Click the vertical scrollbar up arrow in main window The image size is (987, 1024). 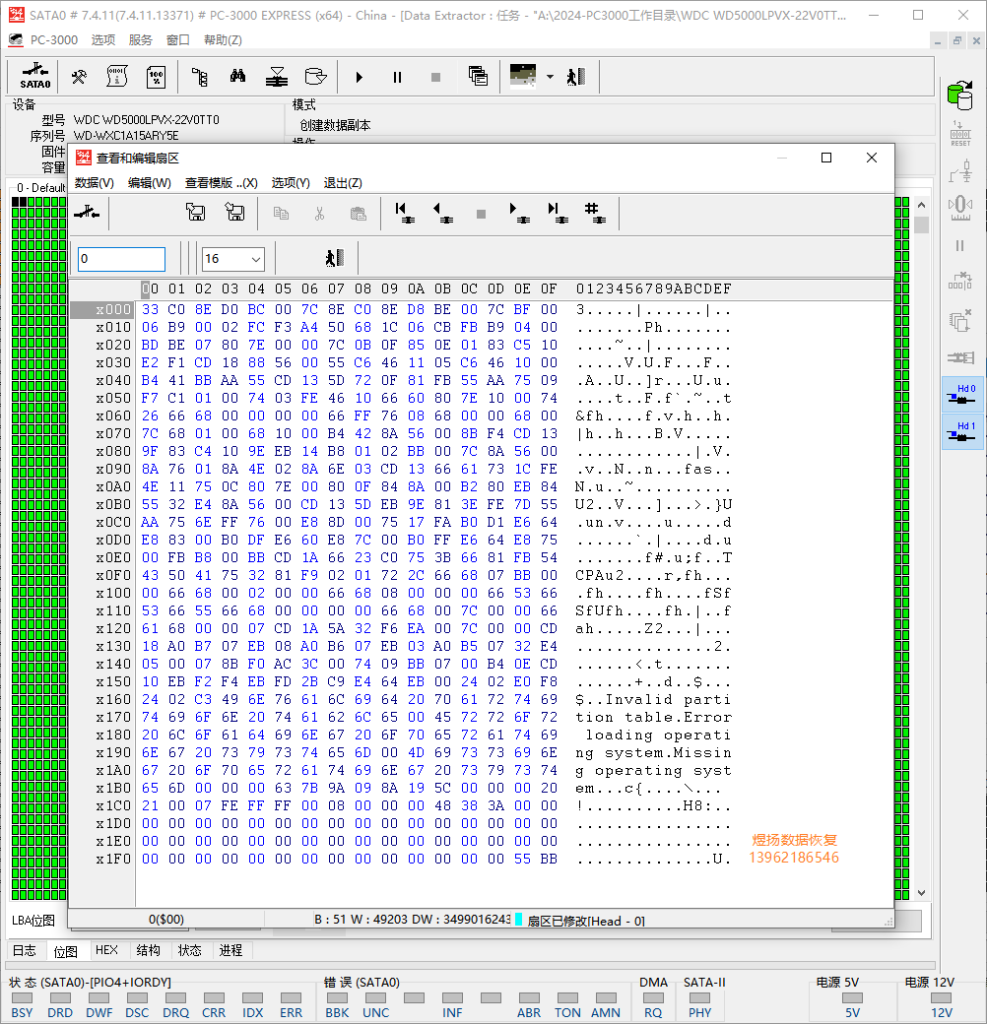coord(921,205)
